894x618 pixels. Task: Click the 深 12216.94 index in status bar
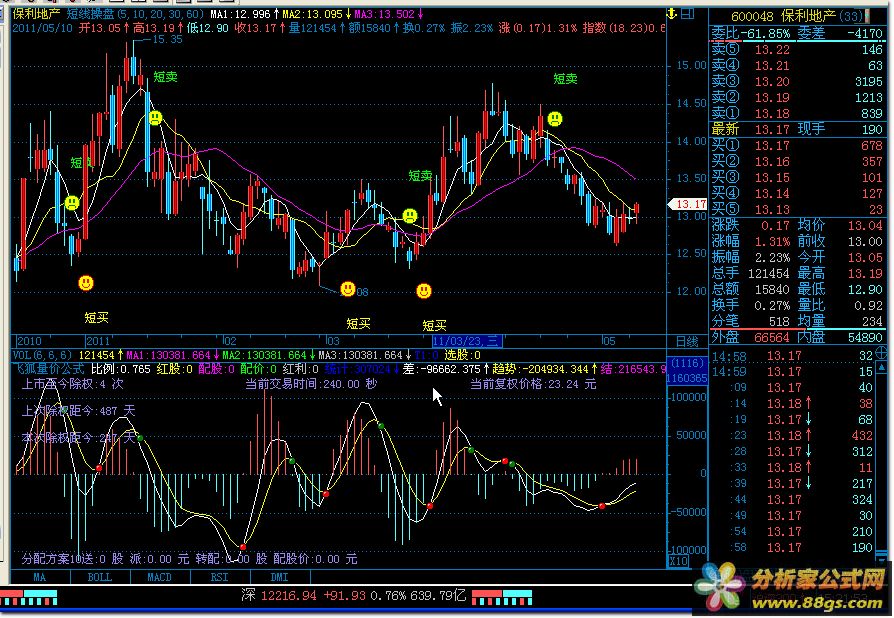pos(278,596)
